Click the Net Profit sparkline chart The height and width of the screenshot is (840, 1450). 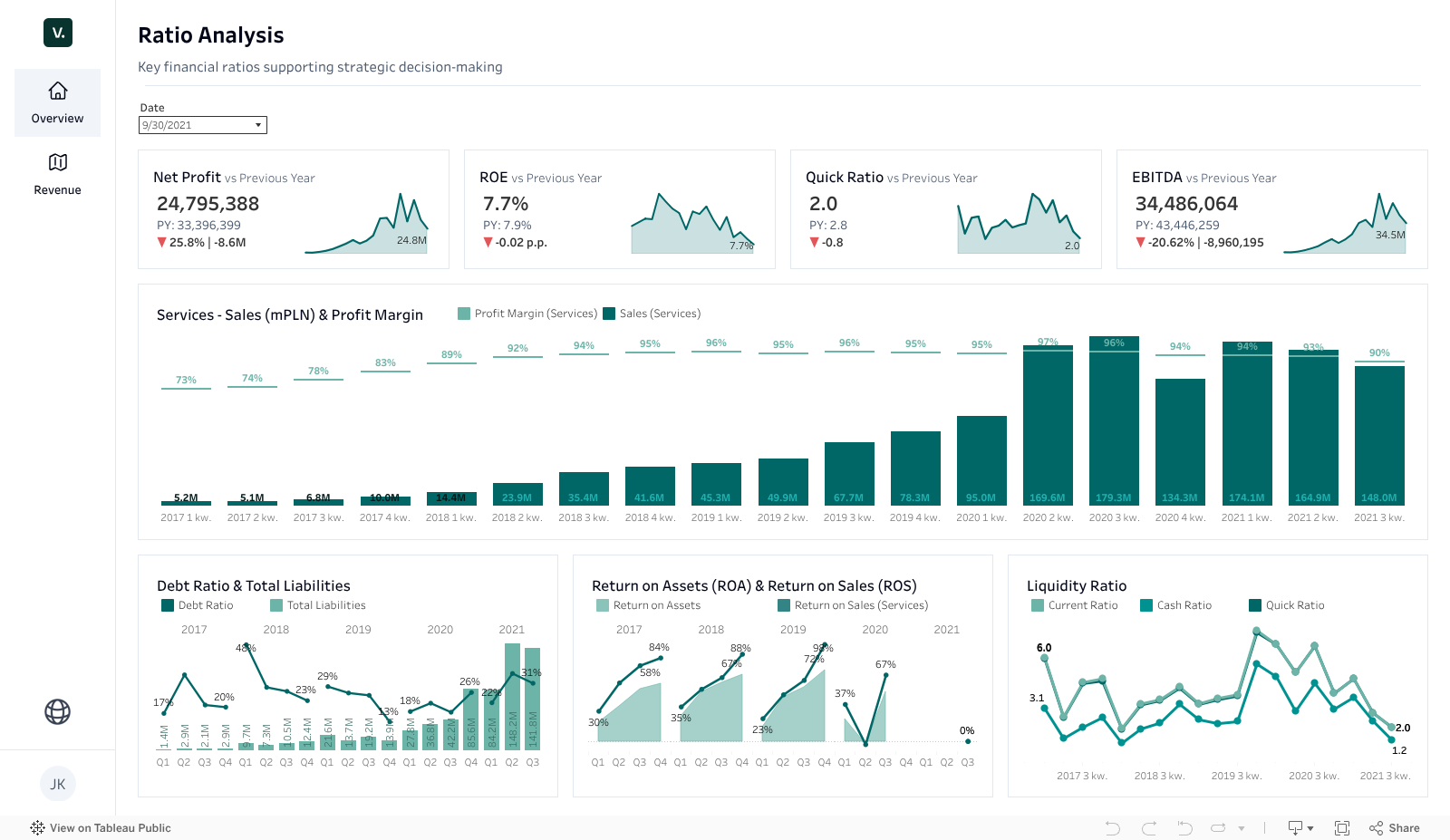[x=366, y=223]
